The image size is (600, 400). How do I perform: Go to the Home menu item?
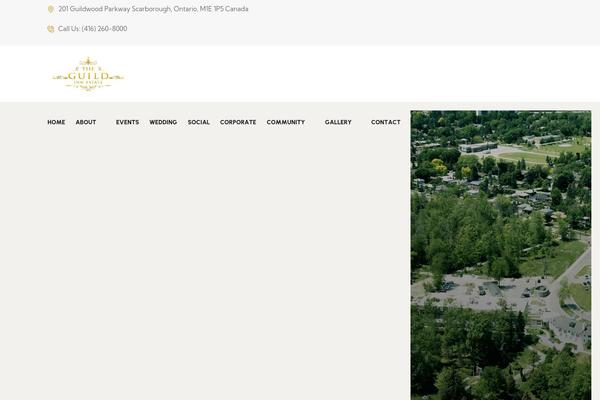tap(56, 122)
